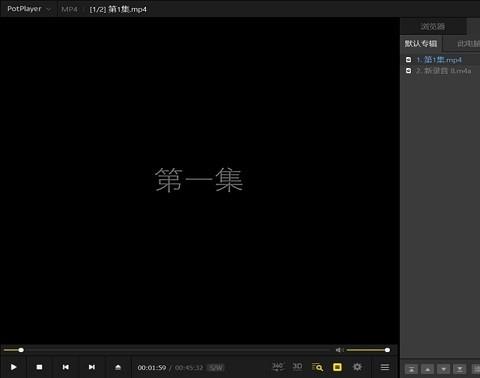Move playlist item to bottom

pos(460,369)
